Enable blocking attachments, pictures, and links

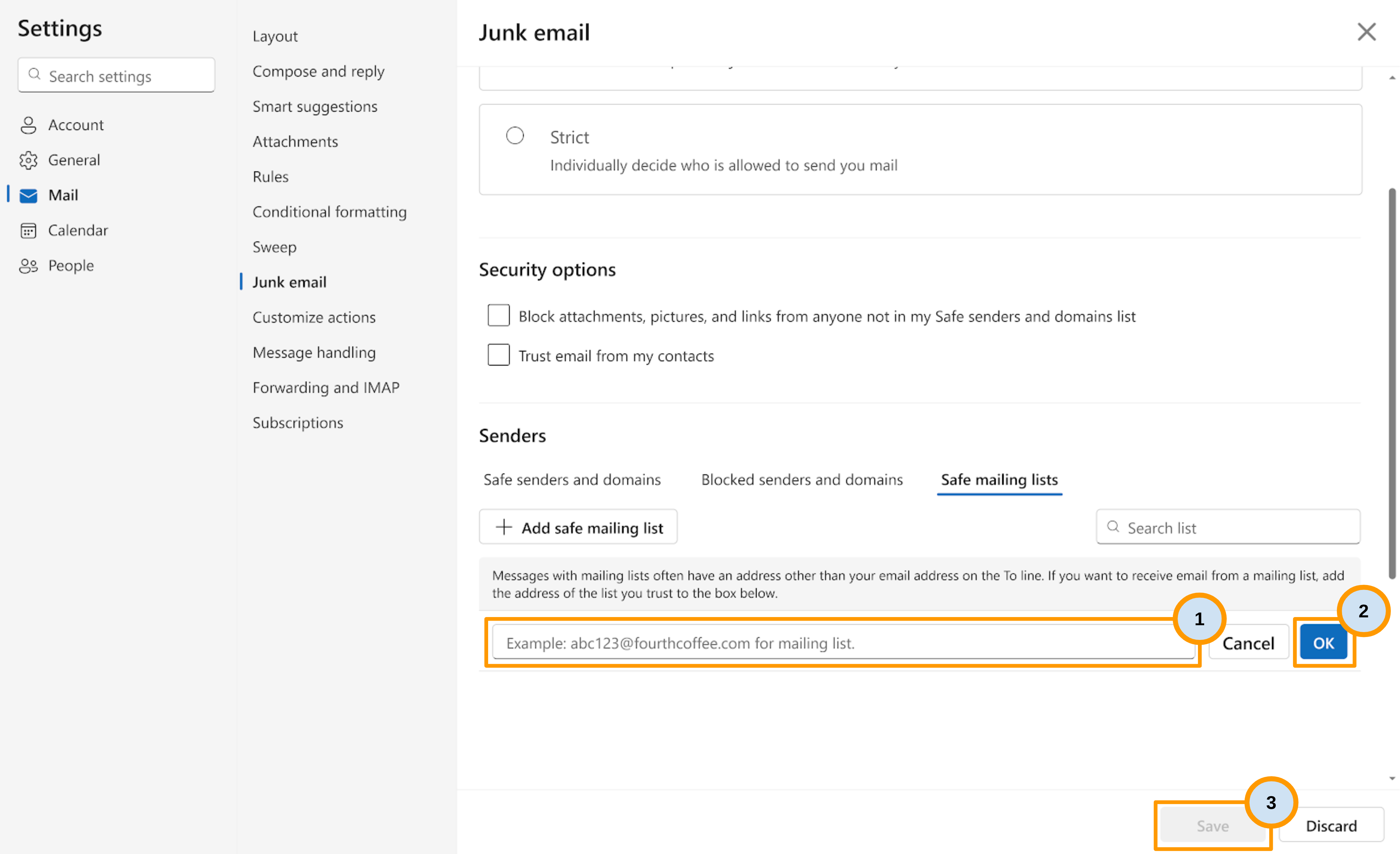coord(498,316)
